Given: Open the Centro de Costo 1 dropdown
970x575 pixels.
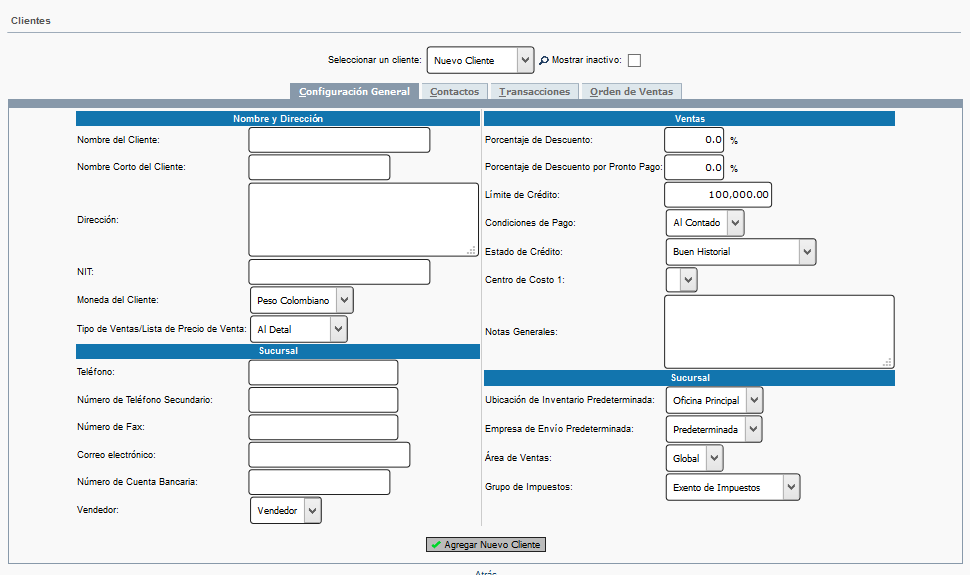Looking at the screenshot, I should click(x=681, y=281).
